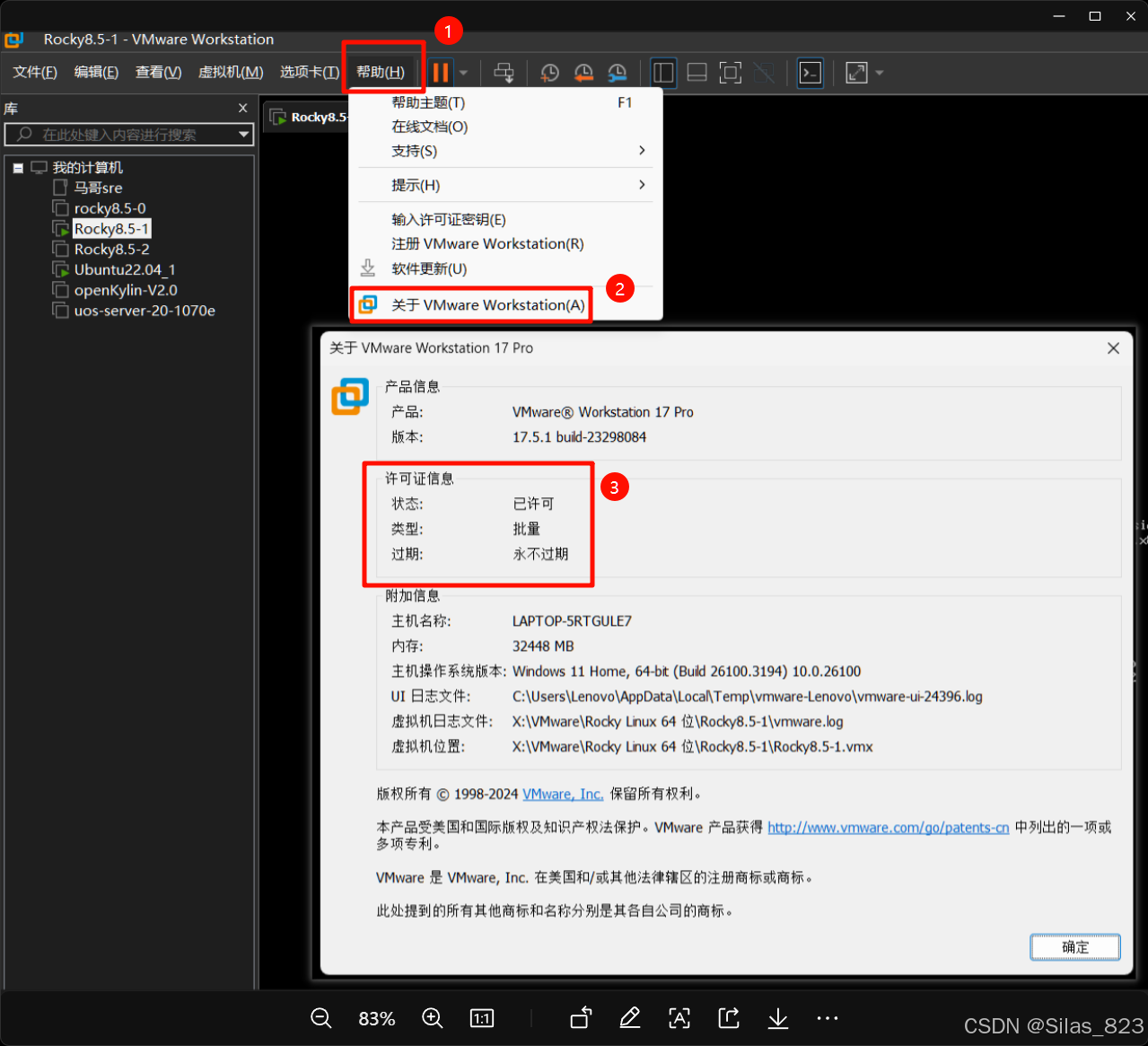Select uos-server-20-1070e virtual machine

coord(145,311)
